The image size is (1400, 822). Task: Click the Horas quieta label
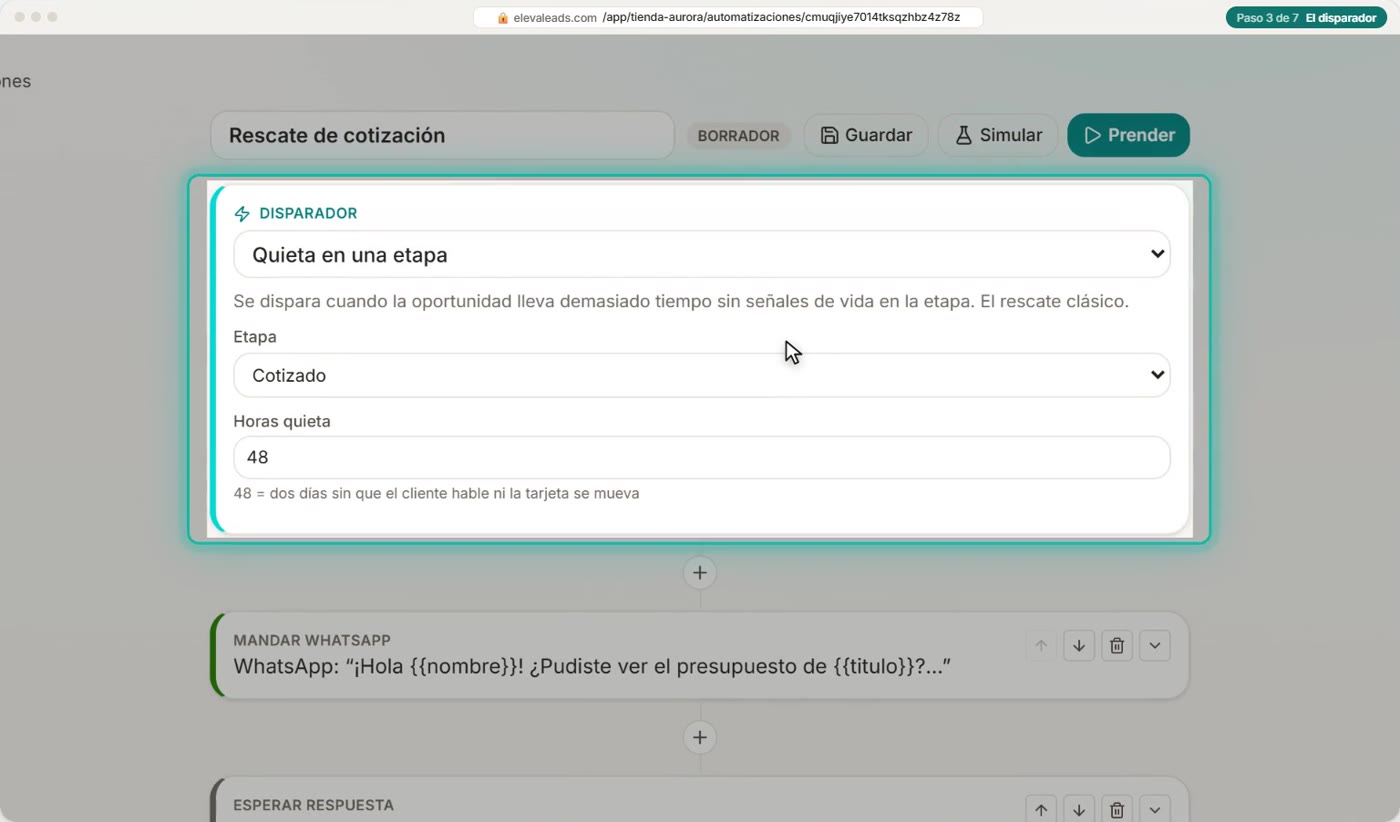click(x=282, y=421)
